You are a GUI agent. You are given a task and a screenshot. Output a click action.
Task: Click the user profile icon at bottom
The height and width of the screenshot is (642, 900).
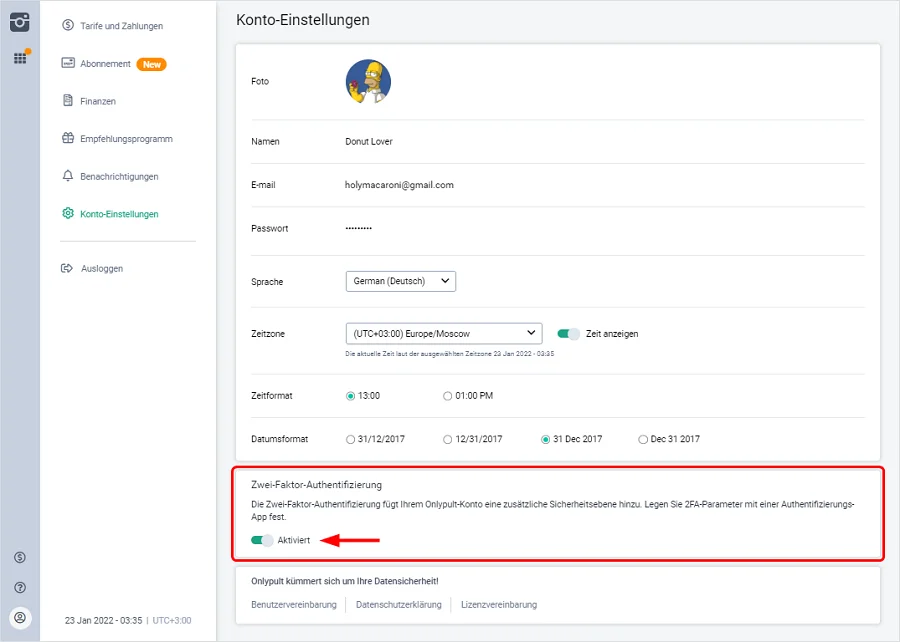(x=20, y=617)
